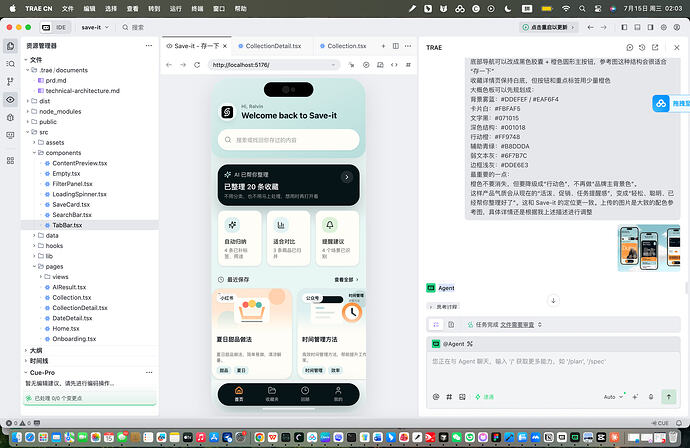
Task: Open a new editor tab with plus icon
Action: tap(383, 46)
